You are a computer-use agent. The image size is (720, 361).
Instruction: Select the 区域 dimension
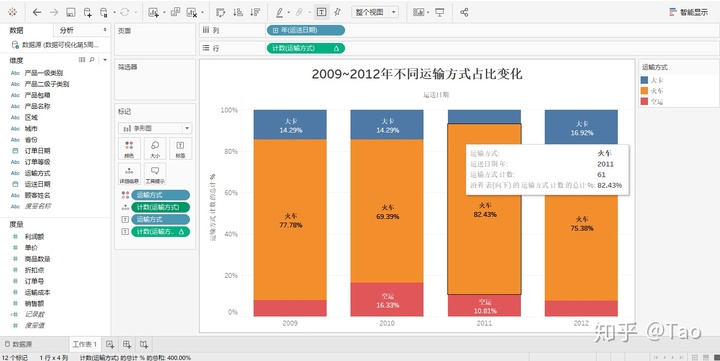pyautogui.click(x=31, y=118)
